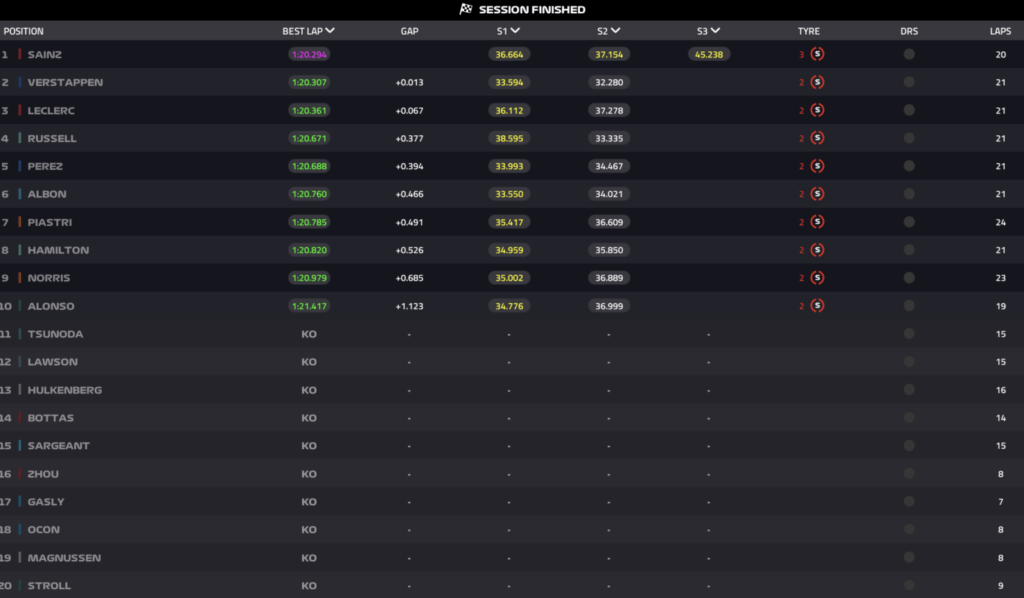Select driver Magnussen's name

[64, 558]
